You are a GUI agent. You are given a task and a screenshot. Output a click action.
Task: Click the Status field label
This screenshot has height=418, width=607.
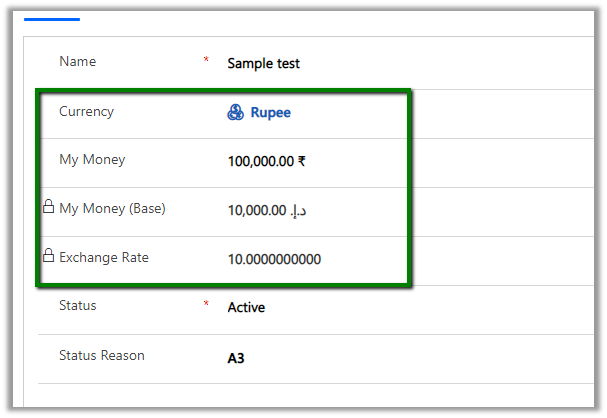[78, 305]
